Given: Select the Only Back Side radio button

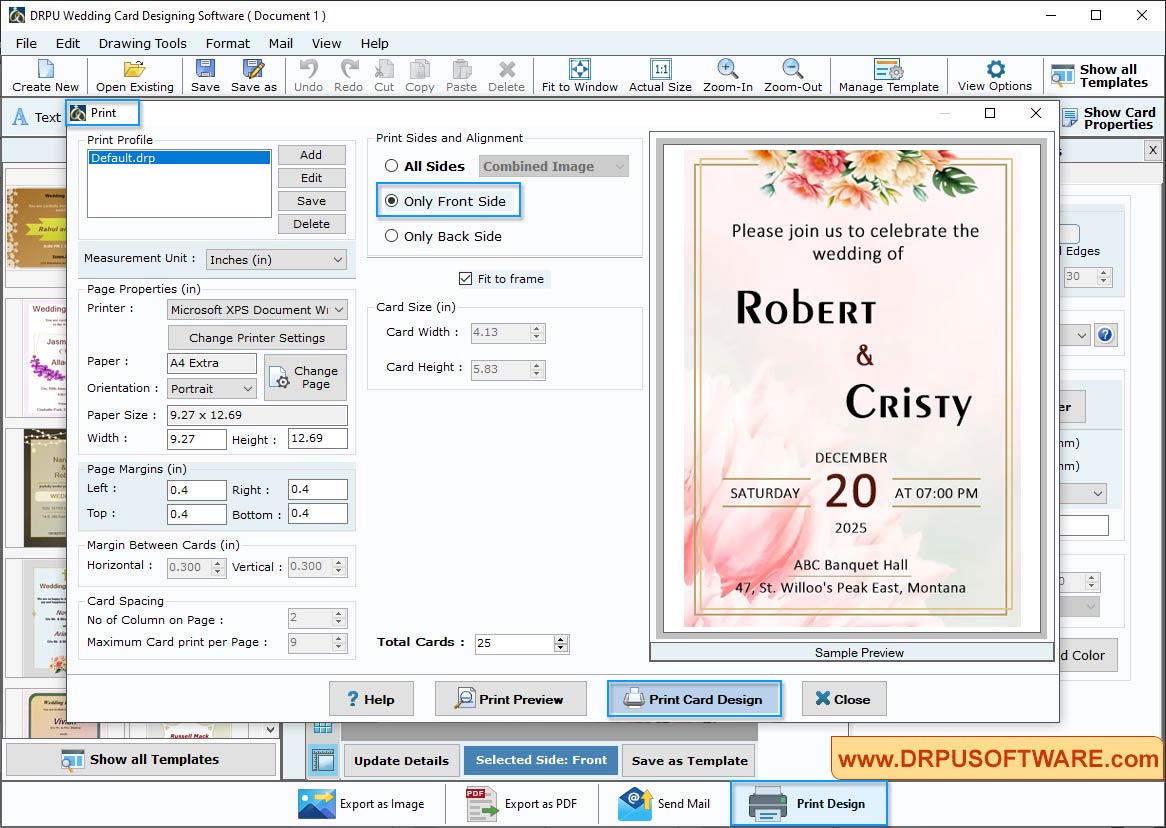Looking at the screenshot, I should pyautogui.click(x=390, y=236).
